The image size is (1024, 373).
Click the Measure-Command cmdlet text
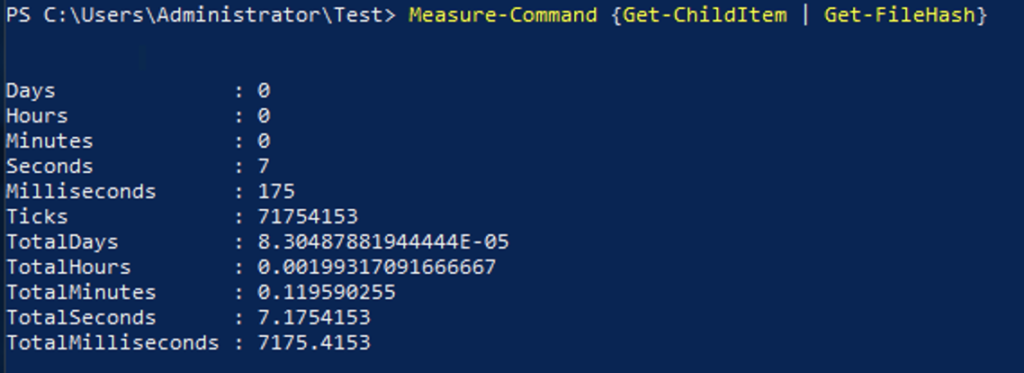click(x=503, y=15)
